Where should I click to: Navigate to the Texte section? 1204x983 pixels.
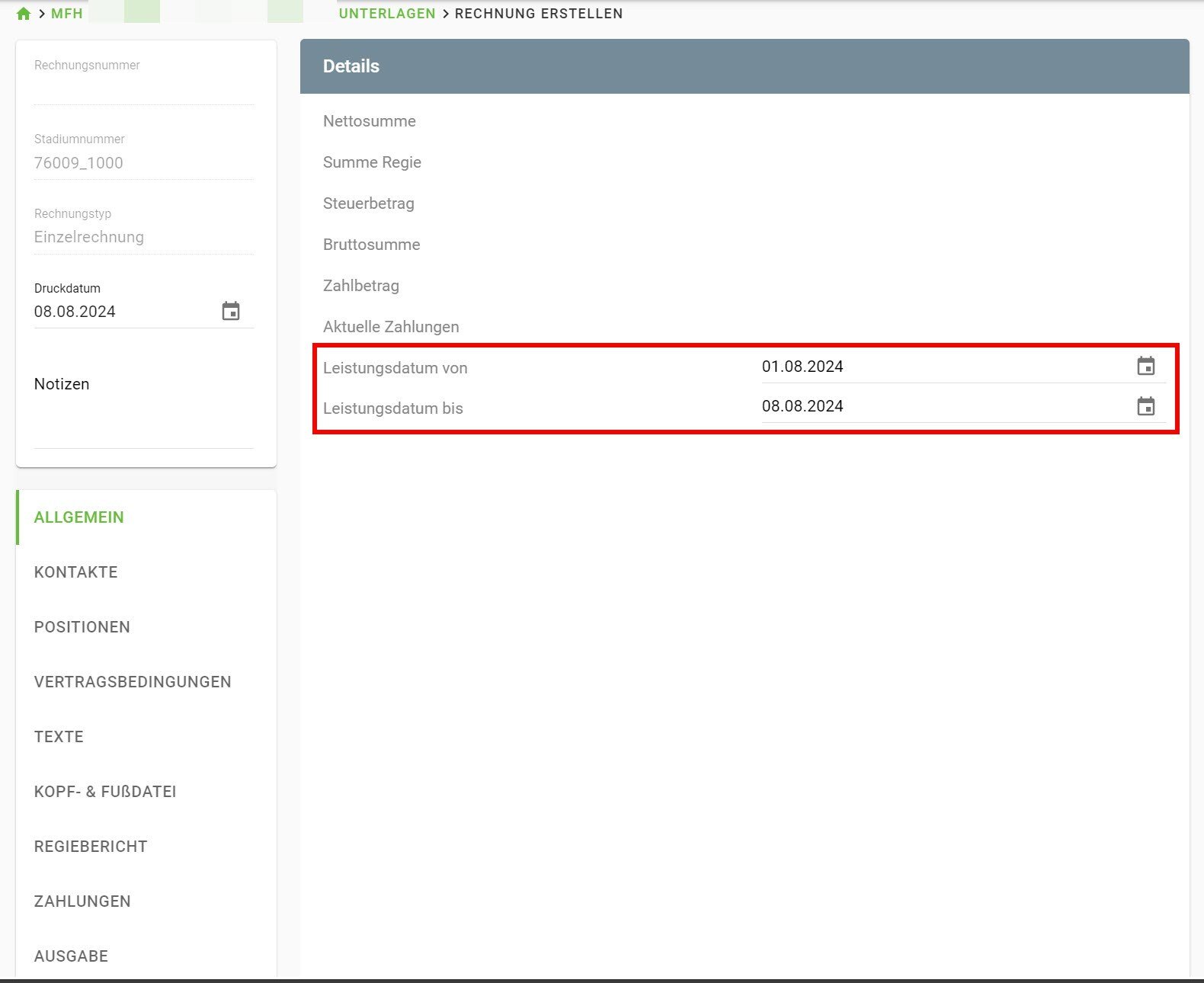tap(59, 737)
